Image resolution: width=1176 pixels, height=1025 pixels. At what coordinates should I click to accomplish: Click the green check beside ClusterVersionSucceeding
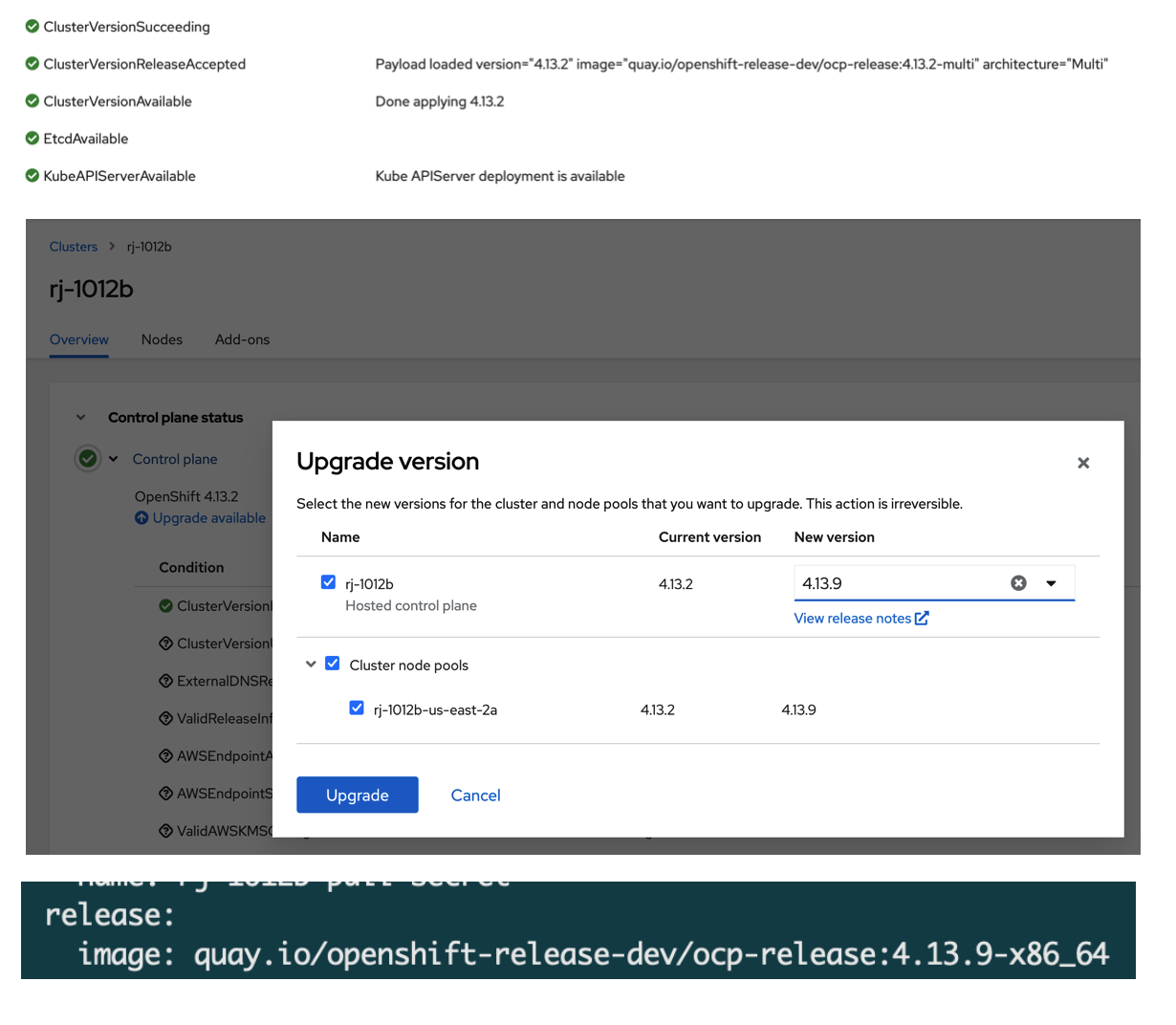click(x=33, y=27)
